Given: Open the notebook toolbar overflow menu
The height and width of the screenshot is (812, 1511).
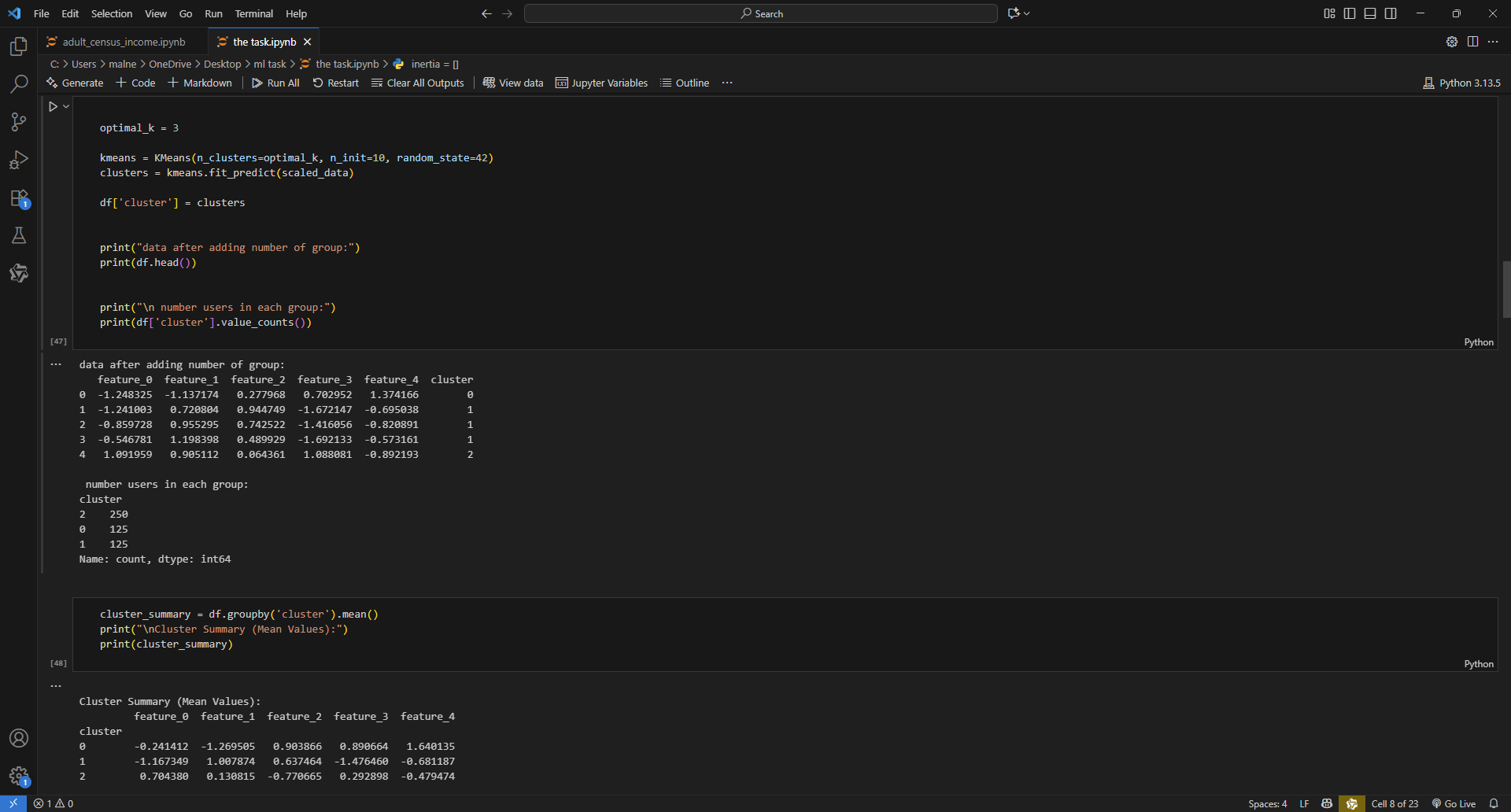Looking at the screenshot, I should click(727, 83).
